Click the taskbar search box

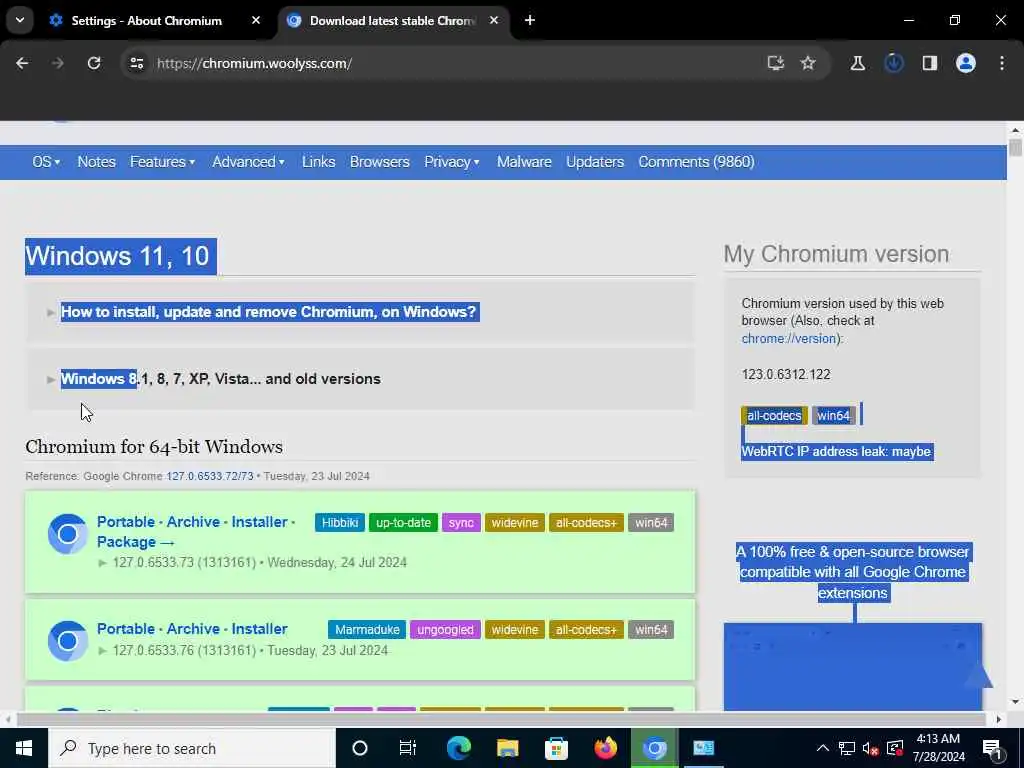point(191,748)
